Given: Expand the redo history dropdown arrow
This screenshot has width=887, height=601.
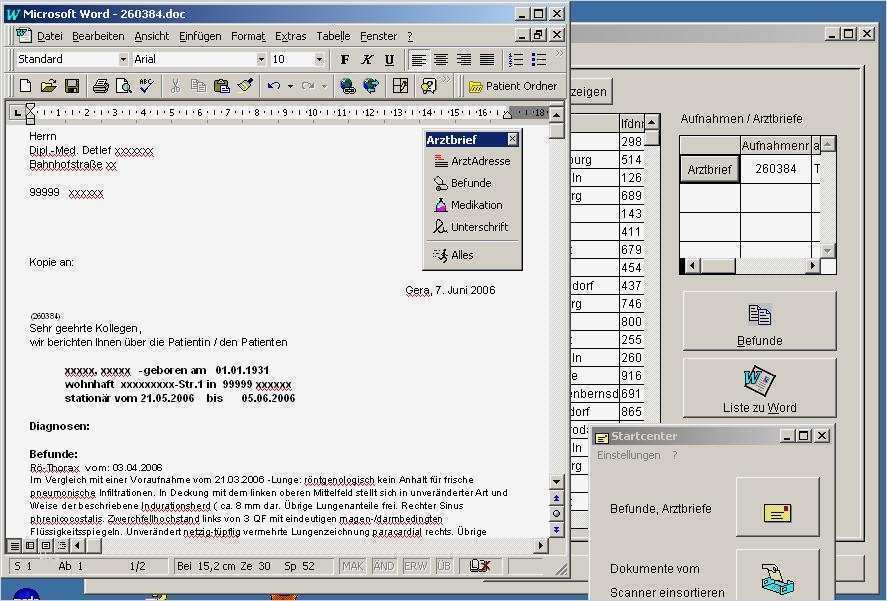Looking at the screenshot, I should [x=324, y=86].
